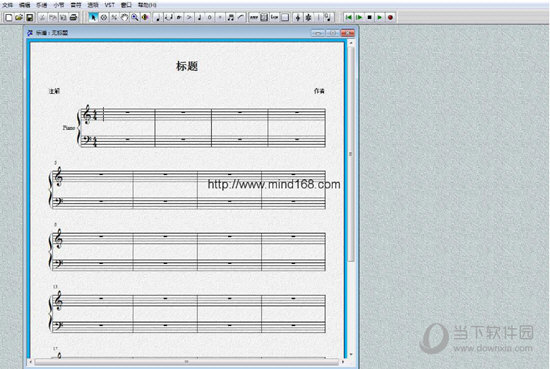Start playback with green play button
This screenshot has width=550, height=369.
[380, 17]
